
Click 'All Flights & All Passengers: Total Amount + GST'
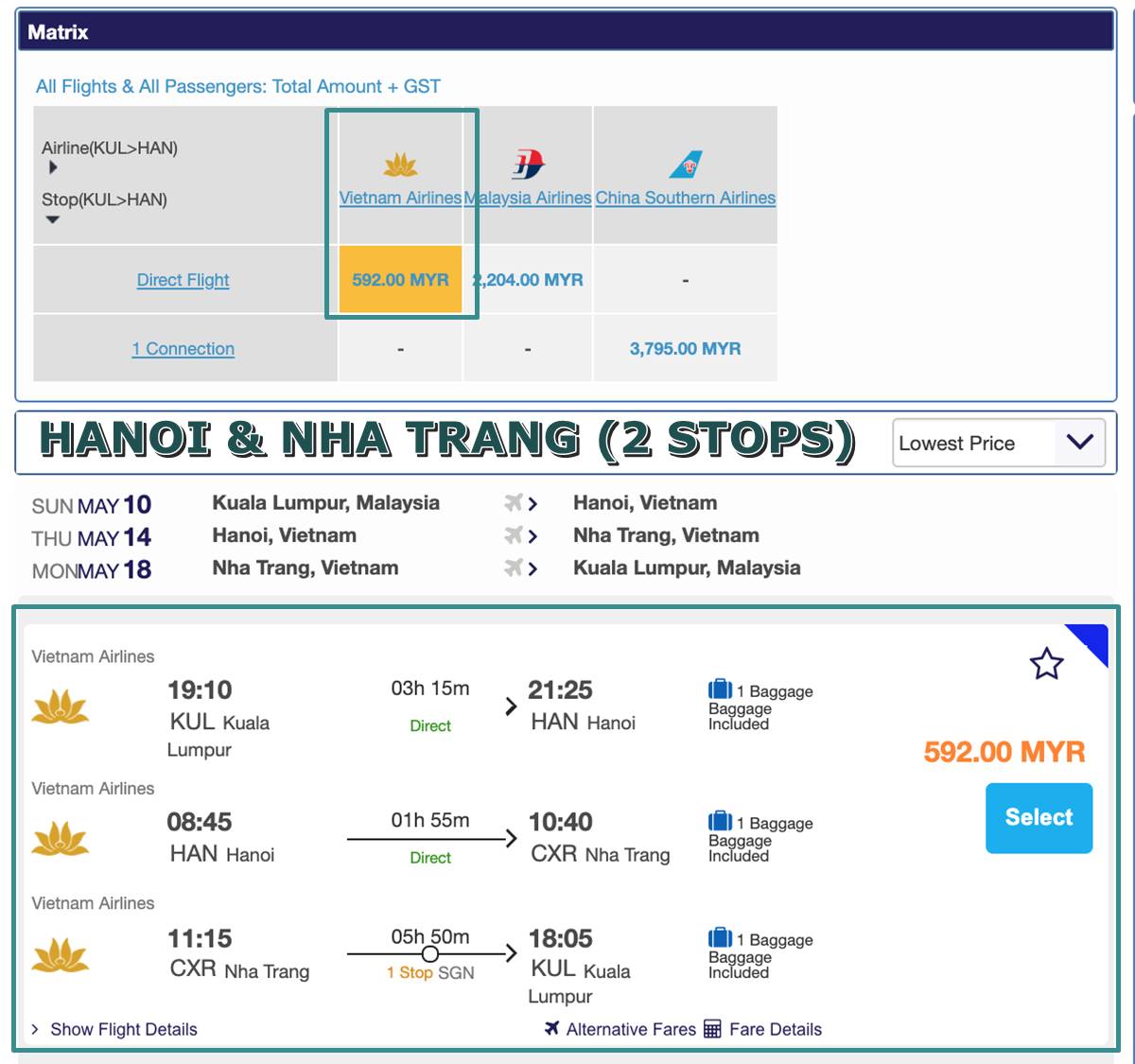point(238,86)
